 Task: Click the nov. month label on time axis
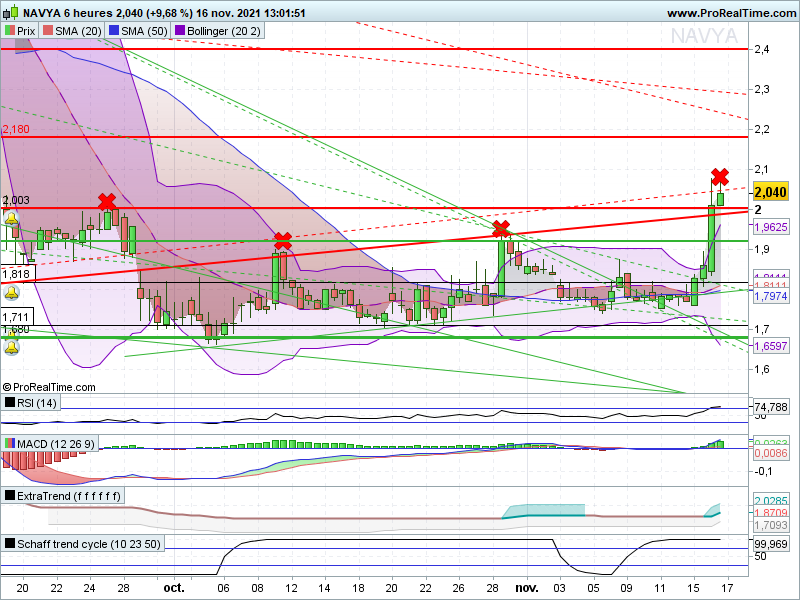coord(526,588)
